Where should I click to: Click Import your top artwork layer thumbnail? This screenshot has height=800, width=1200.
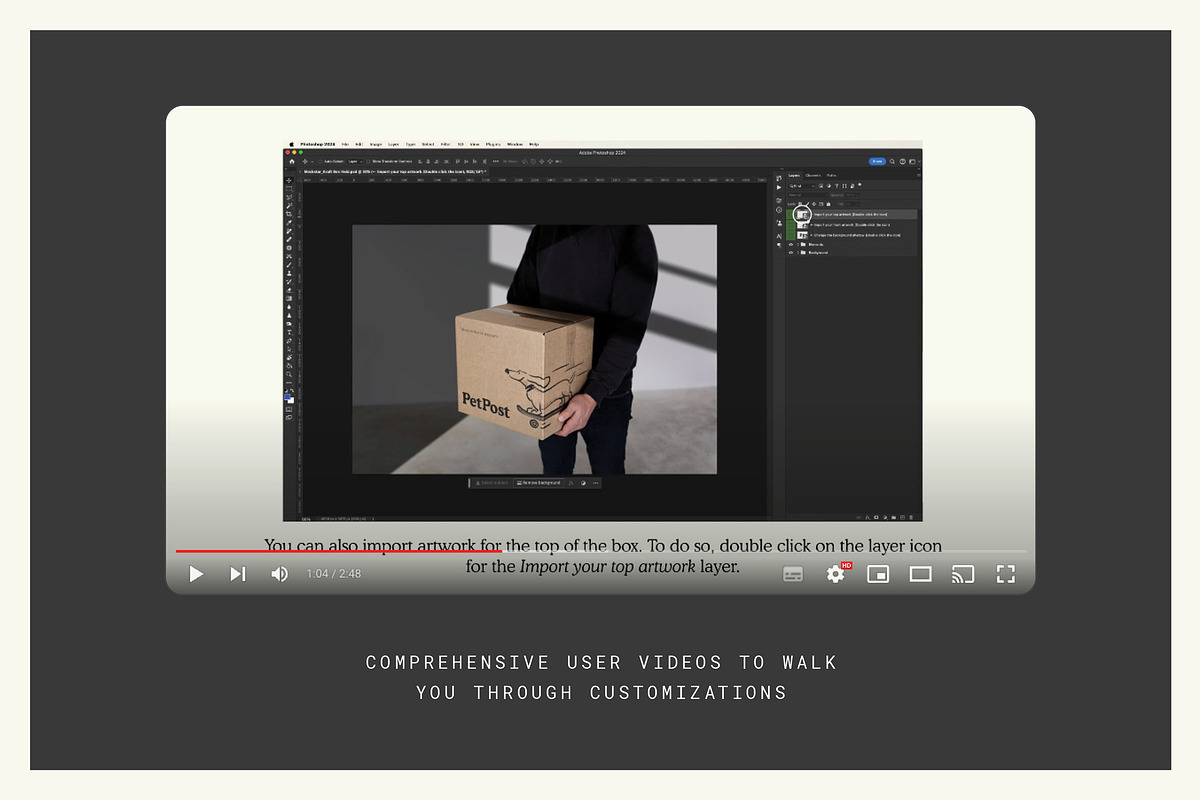click(802, 214)
